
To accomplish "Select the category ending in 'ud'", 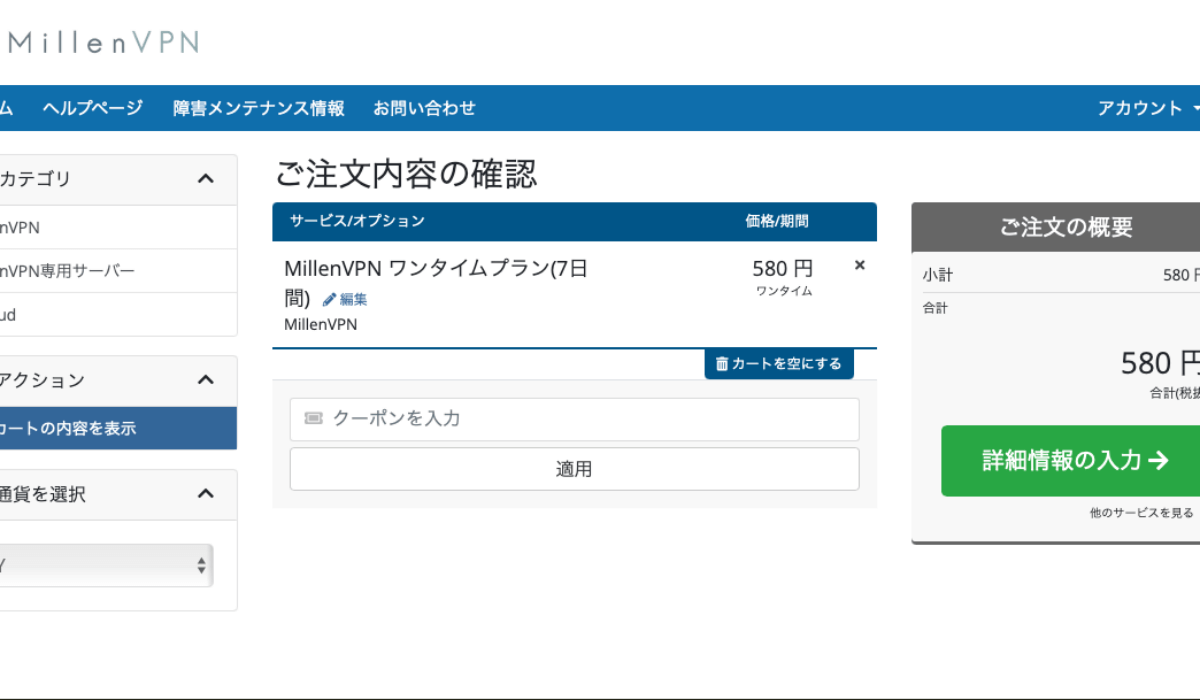I will 118,315.
